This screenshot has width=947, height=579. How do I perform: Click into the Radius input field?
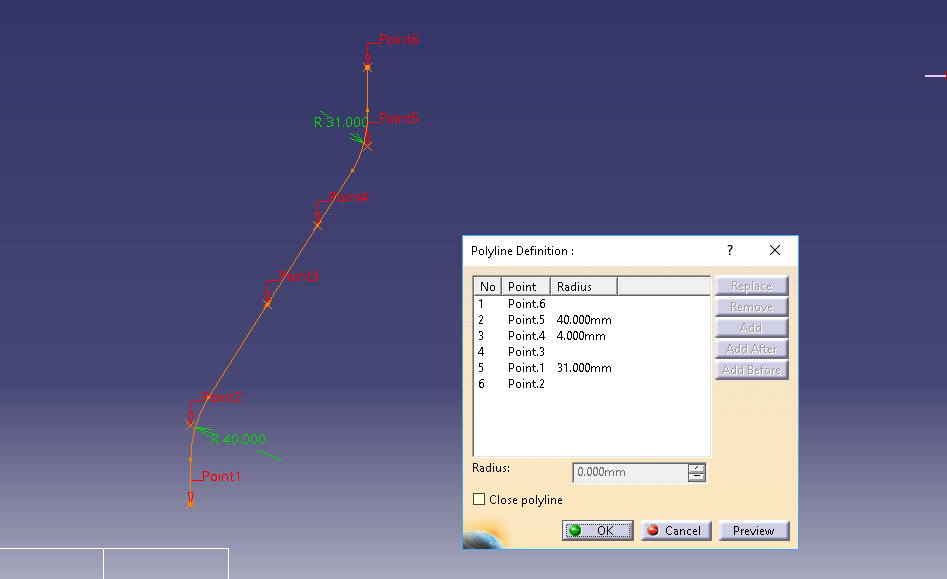point(630,472)
